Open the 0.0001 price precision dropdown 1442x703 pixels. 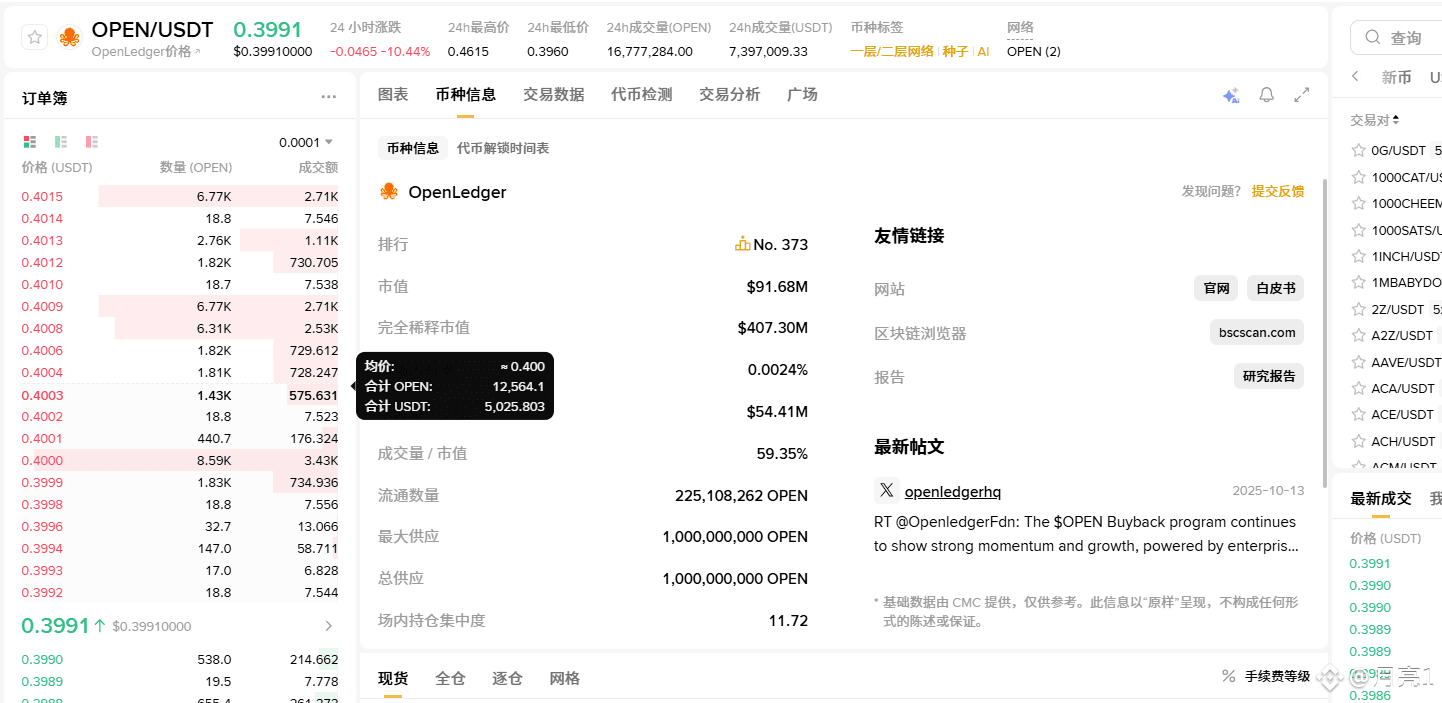[306, 142]
